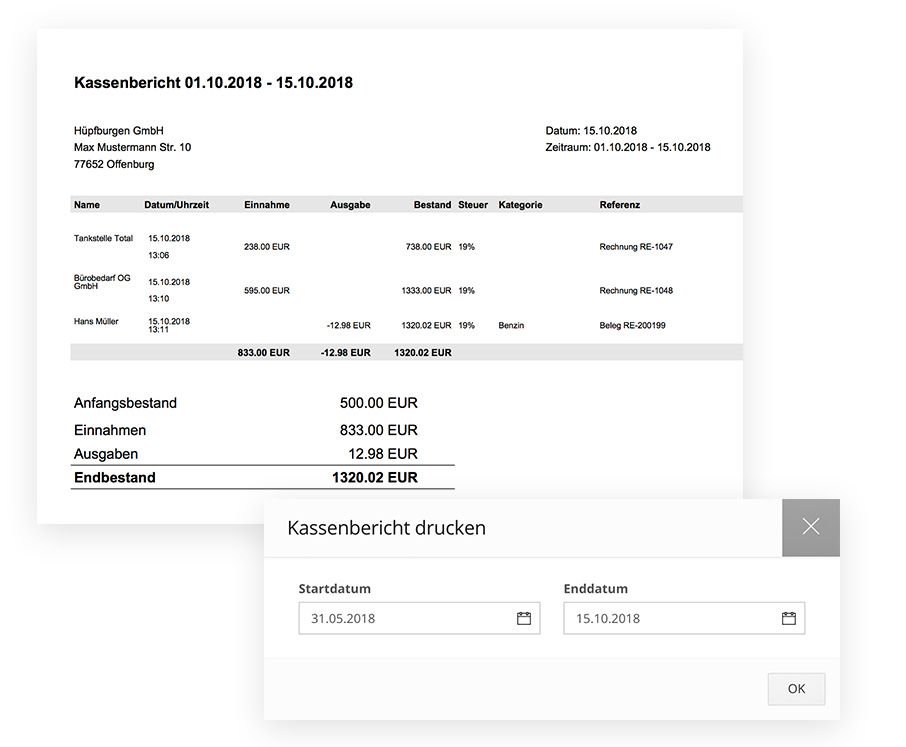Click the 77652 Offenburg address line
The image size is (906, 747).
tap(114, 164)
